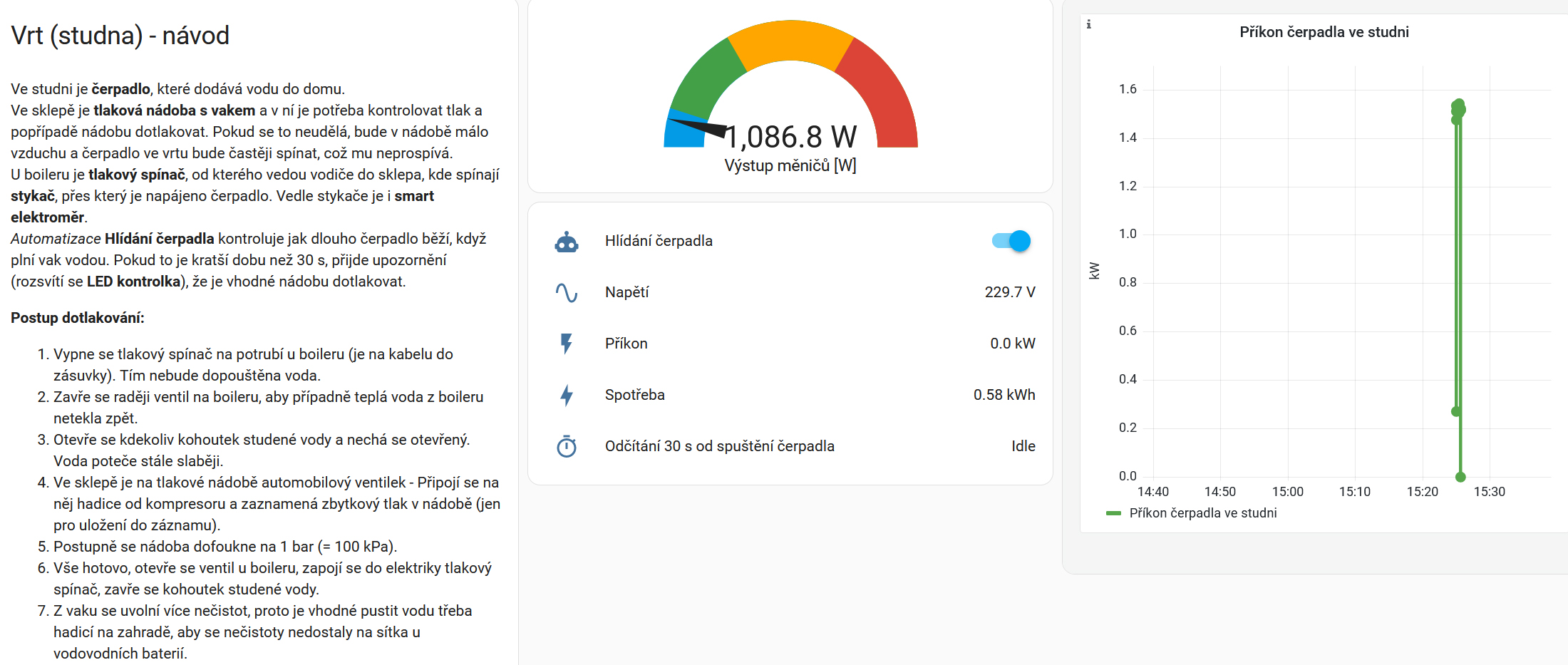Image resolution: width=1568 pixels, height=665 pixels.
Task: Click the chart data point near 0.27 kW
Action: point(1456,411)
